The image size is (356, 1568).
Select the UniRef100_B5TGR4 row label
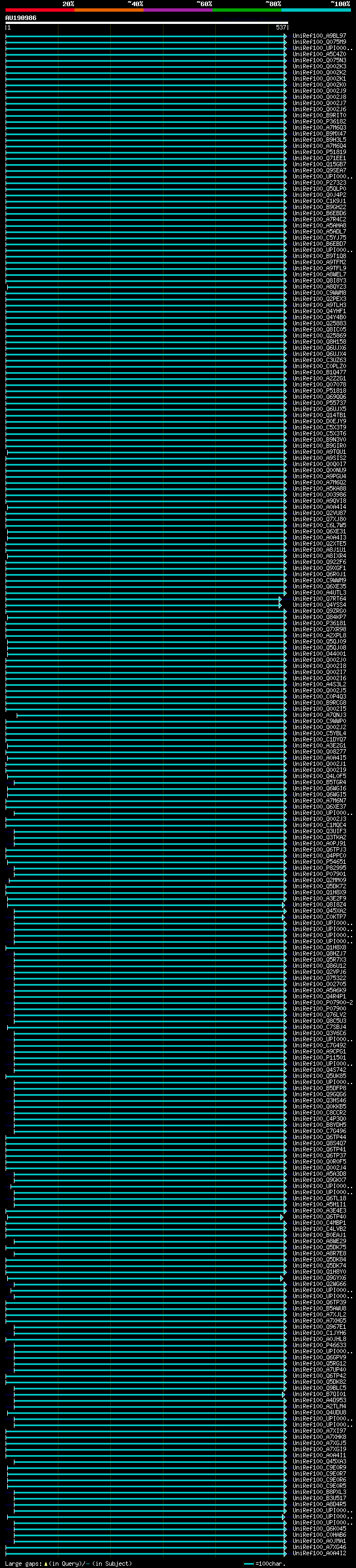[319, 782]
